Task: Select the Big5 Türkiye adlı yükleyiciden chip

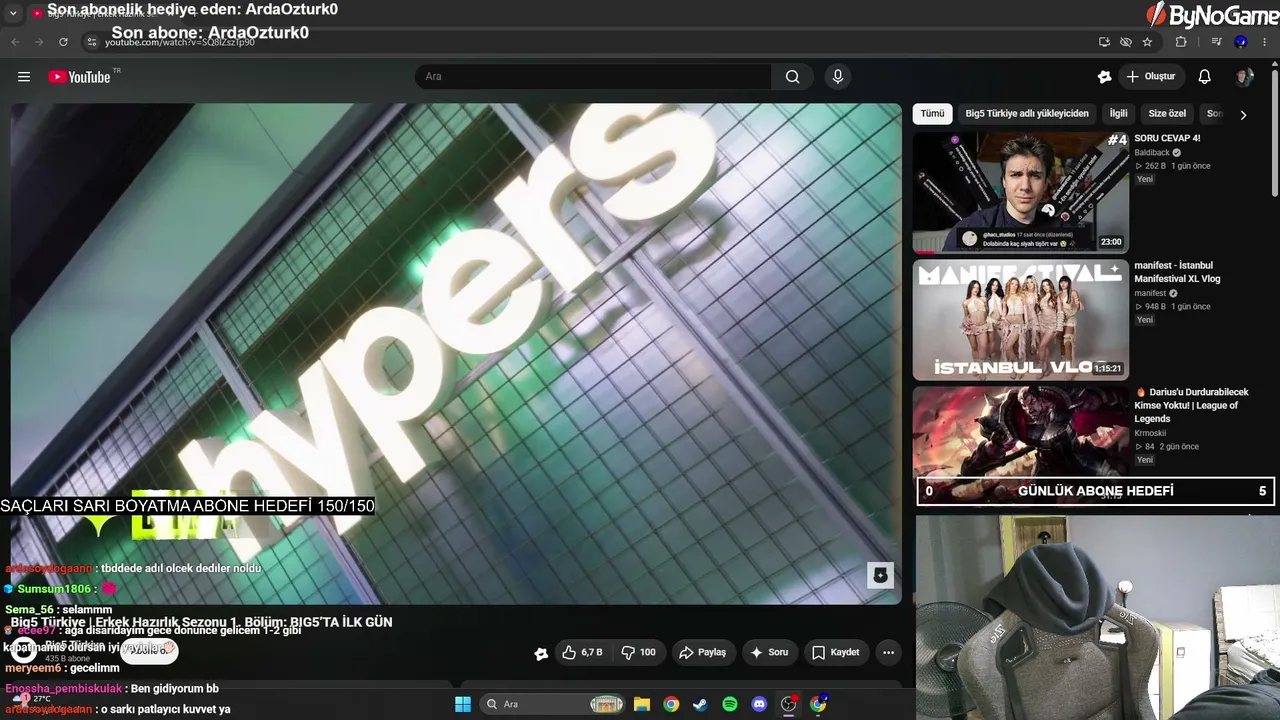Action: click(x=1027, y=114)
